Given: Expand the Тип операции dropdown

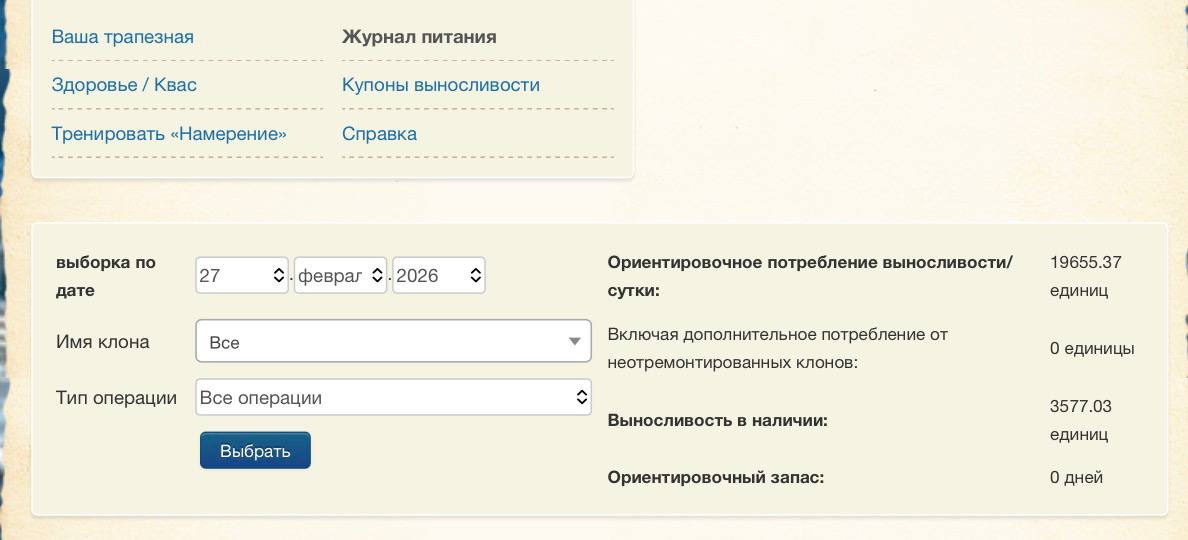Looking at the screenshot, I should [x=393, y=398].
